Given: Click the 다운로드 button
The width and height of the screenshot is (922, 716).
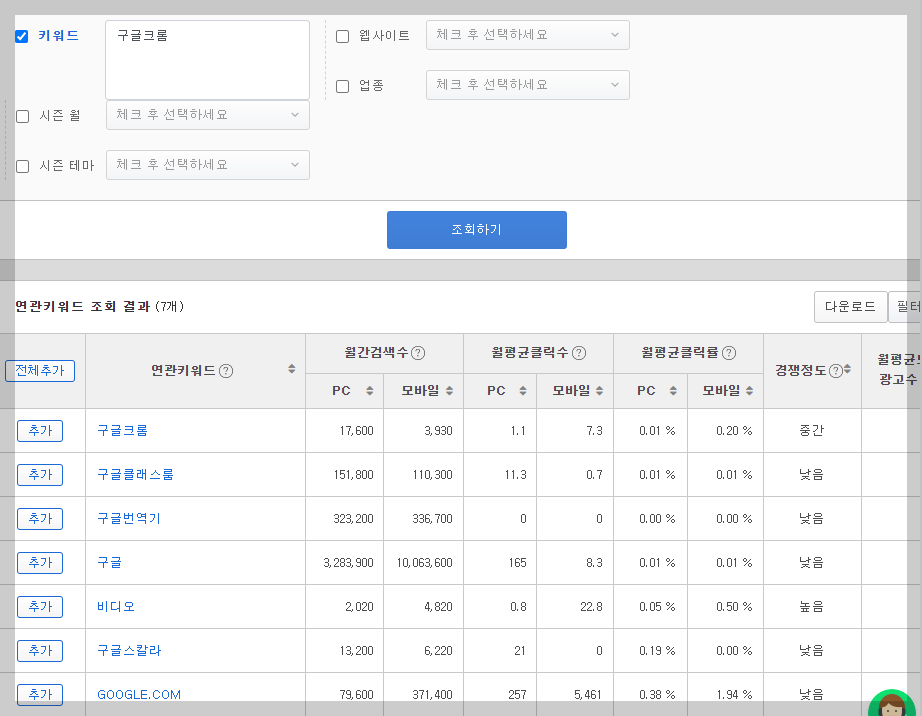Looking at the screenshot, I should coord(850,307).
